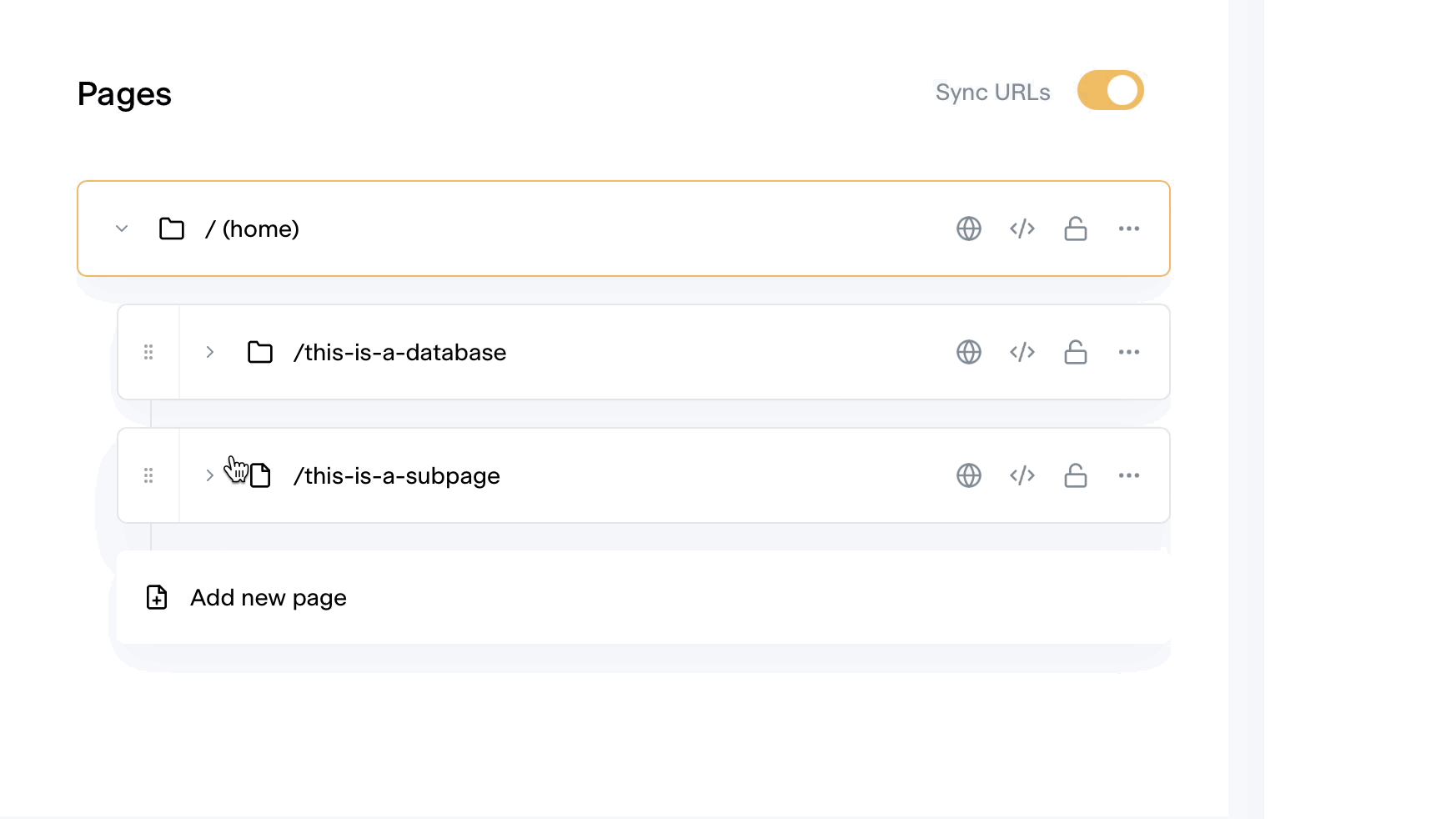The height and width of the screenshot is (819, 1456).
Task: Click the code icon for /this-is-a-subpage
Action: pos(1022,475)
